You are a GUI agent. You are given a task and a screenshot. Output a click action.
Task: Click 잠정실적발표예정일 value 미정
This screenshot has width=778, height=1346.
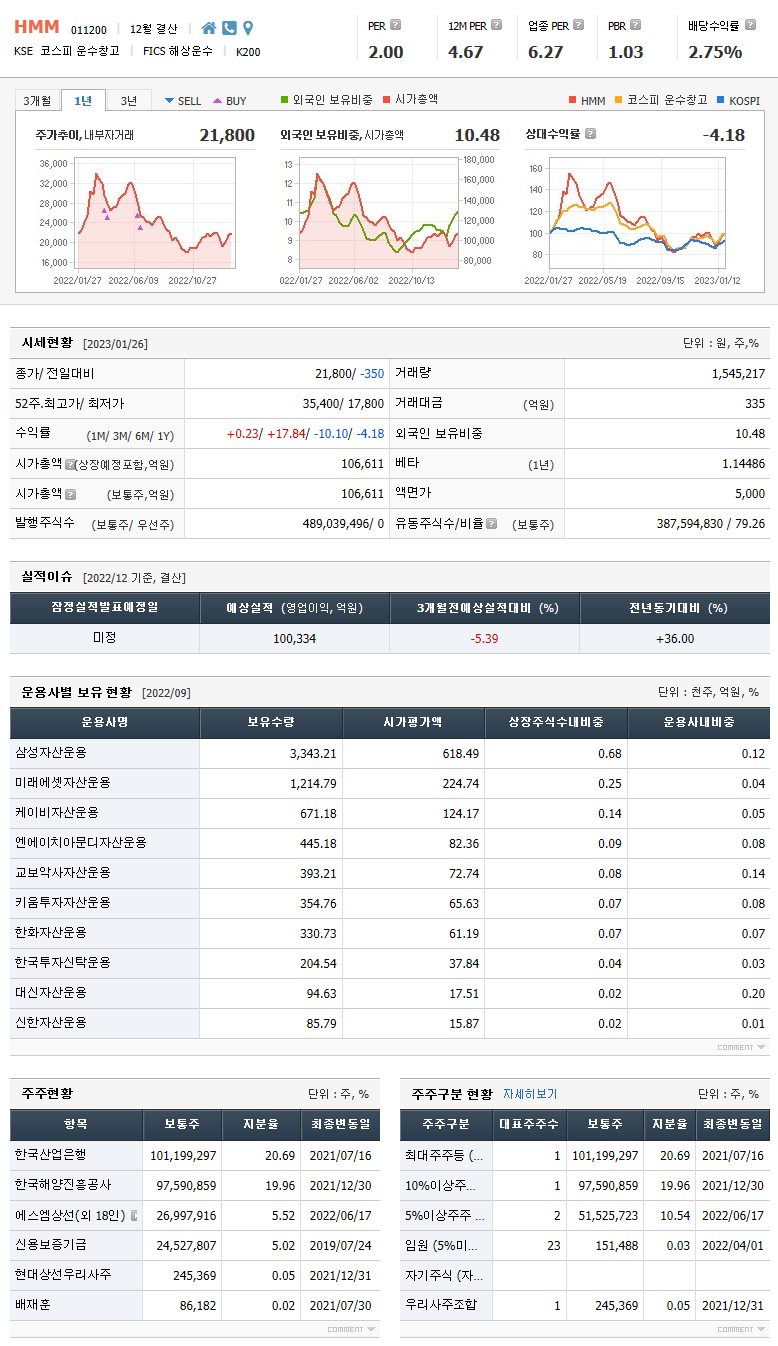105,637
